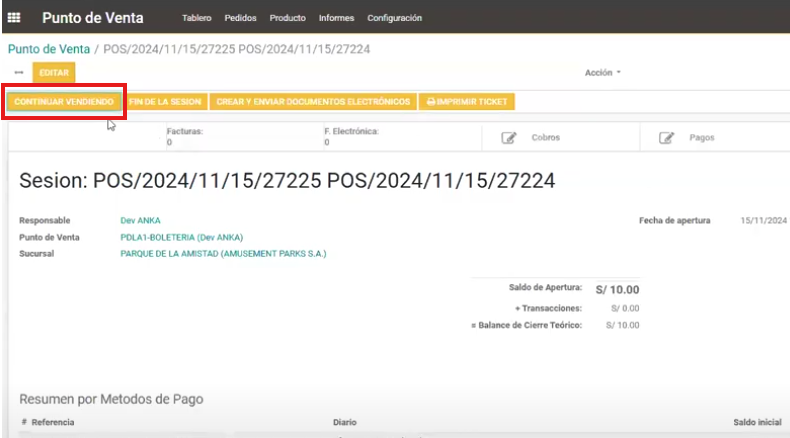Image resolution: width=790 pixels, height=438 pixels.
Task: Click the small icon left of EDITAR
Action: tap(18, 73)
